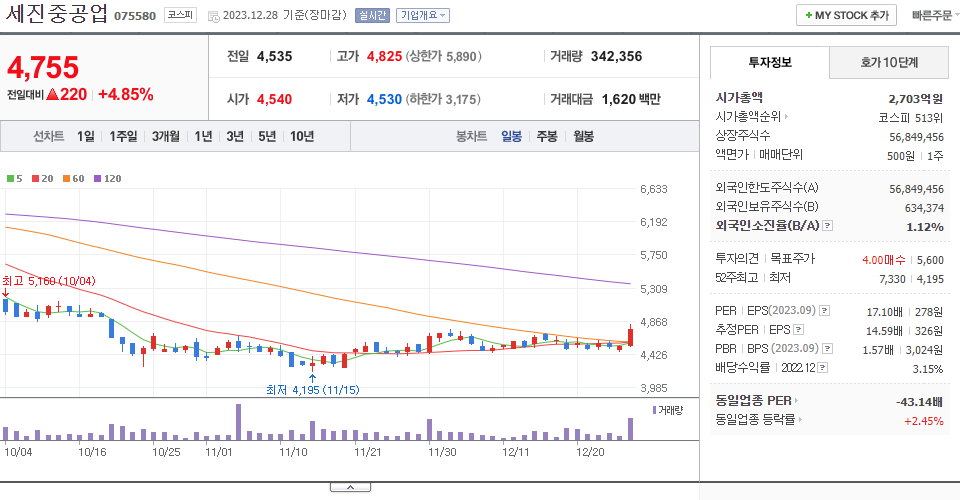960x500 pixels.
Task: Open the 기업개요 dropdown
Action: pyautogui.click(x=423, y=15)
